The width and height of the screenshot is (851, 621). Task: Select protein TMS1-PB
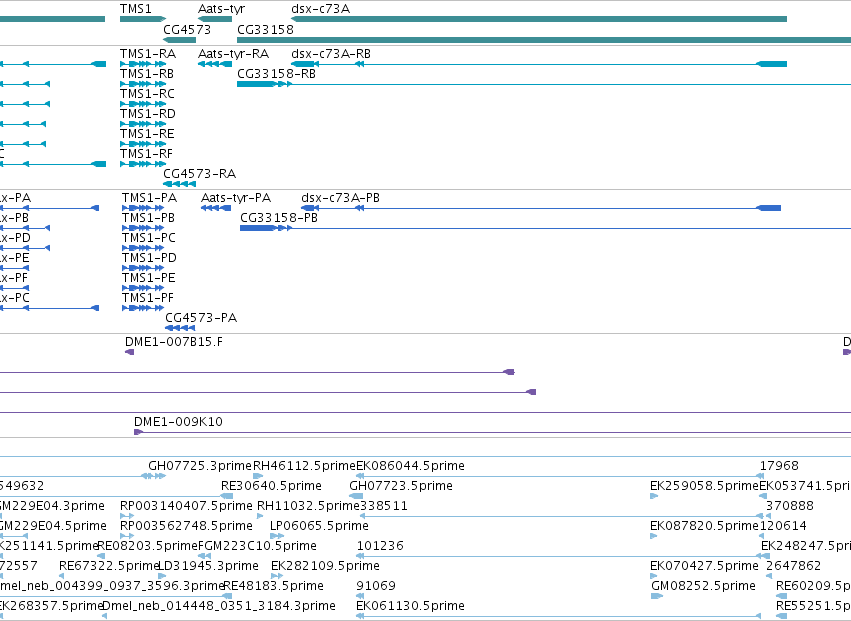[149, 218]
